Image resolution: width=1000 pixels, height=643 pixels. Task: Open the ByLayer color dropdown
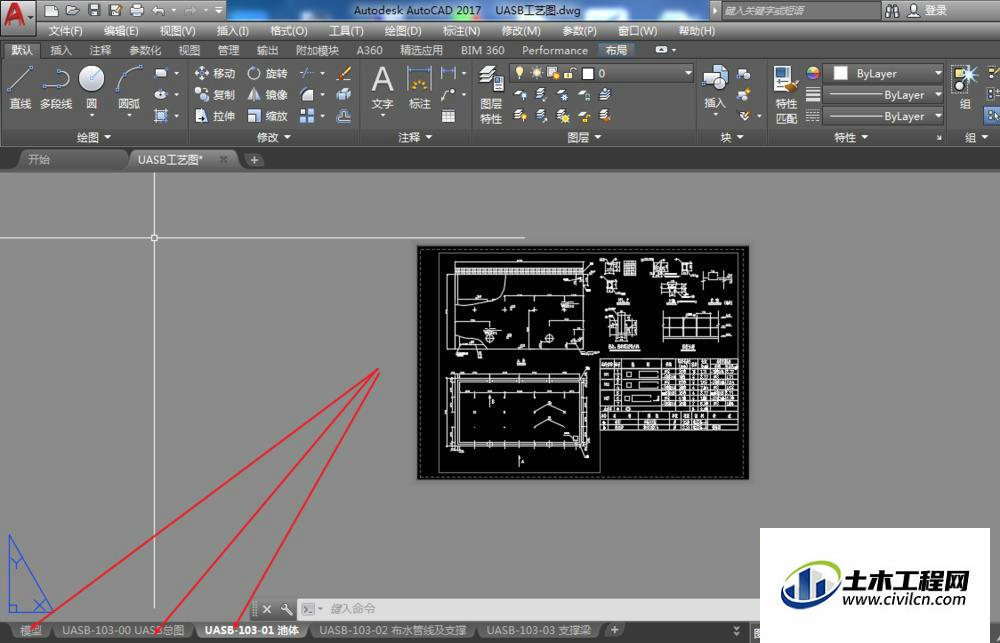[883, 73]
